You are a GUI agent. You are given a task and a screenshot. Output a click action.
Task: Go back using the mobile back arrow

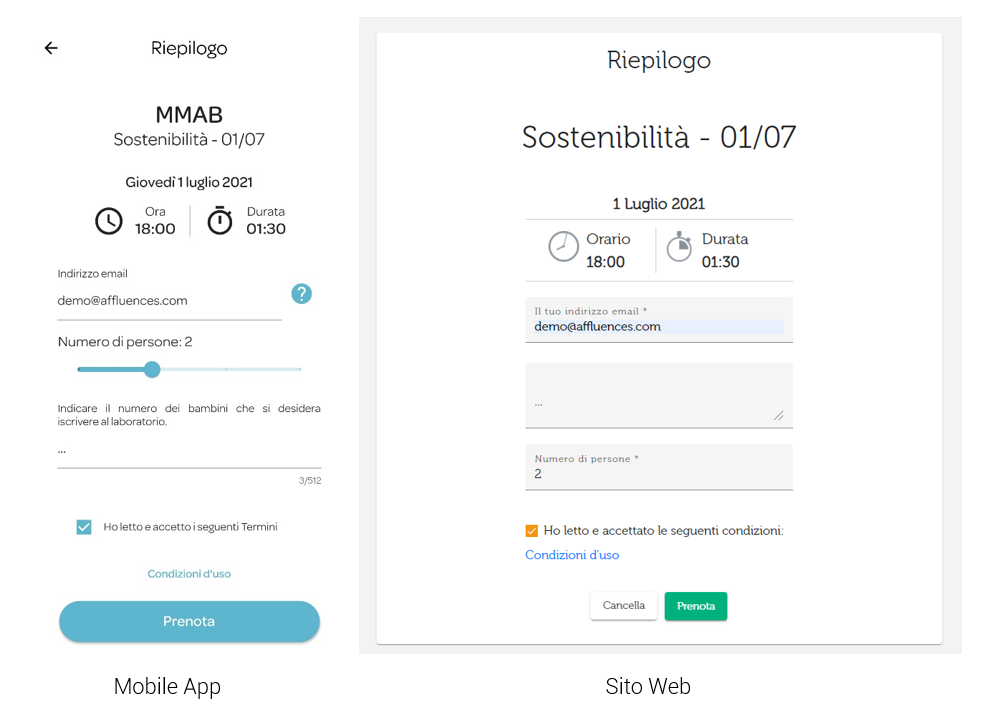click(51, 48)
